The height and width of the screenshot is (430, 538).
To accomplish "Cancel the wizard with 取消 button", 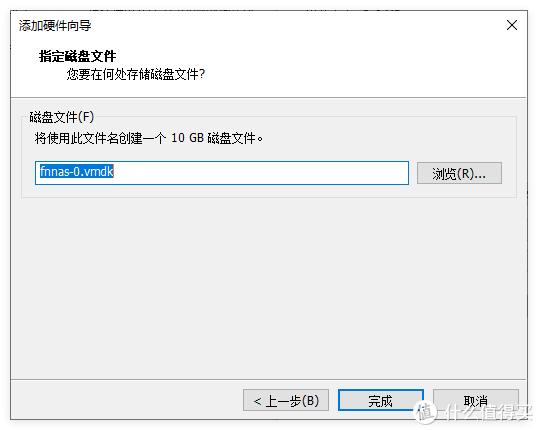I will point(476,400).
